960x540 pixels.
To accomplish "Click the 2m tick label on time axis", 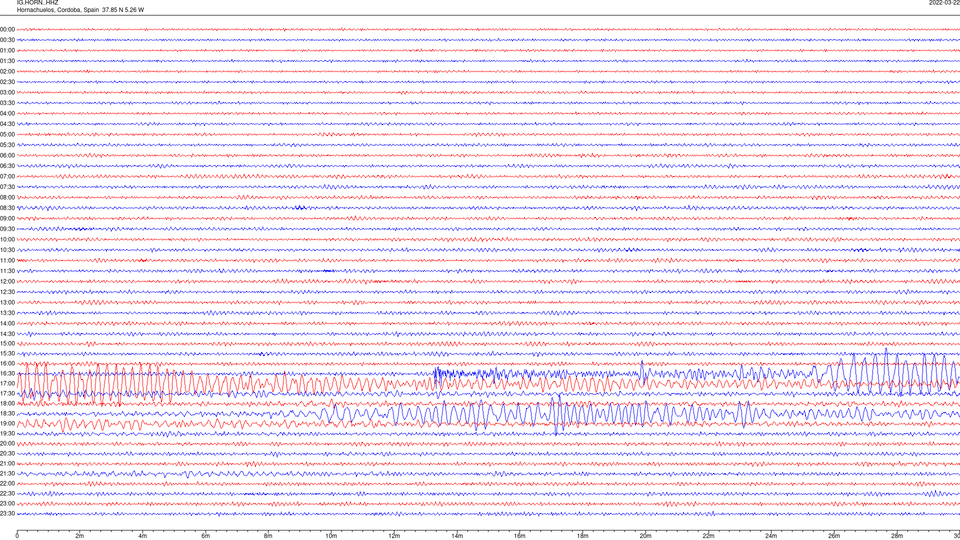I will click(80, 536).
